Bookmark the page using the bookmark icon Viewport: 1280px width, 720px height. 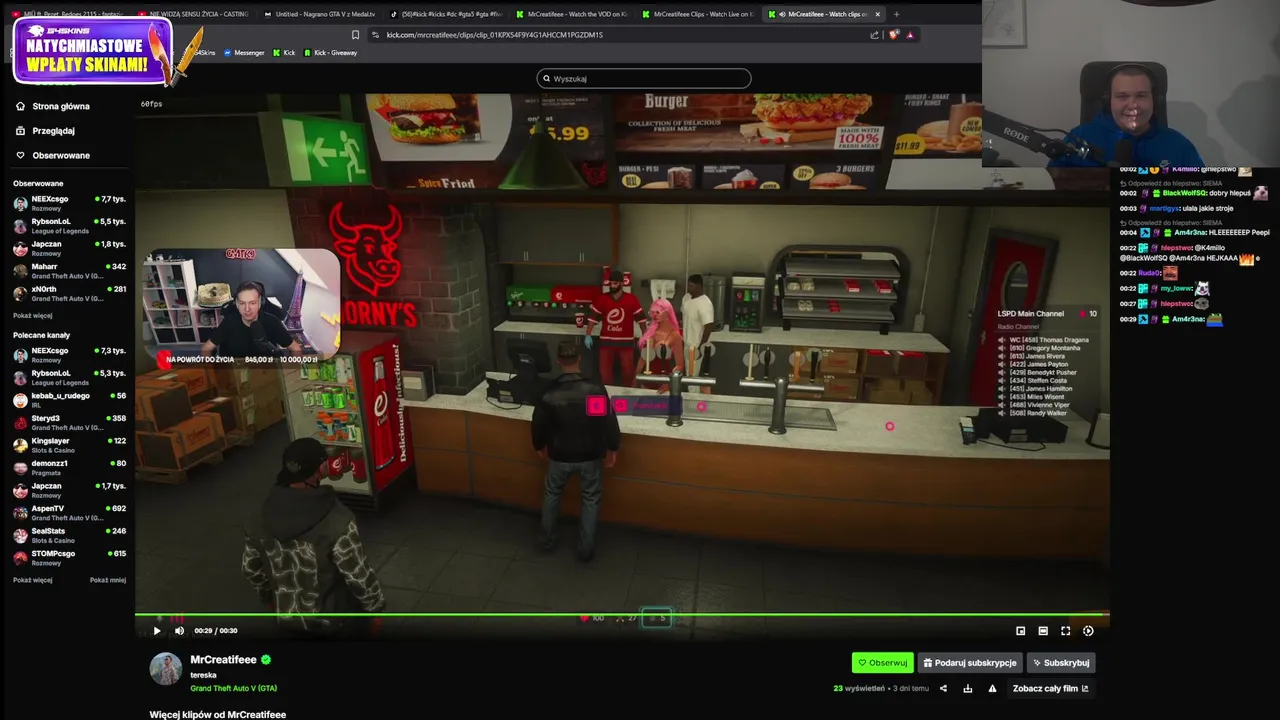pos(355,35)
